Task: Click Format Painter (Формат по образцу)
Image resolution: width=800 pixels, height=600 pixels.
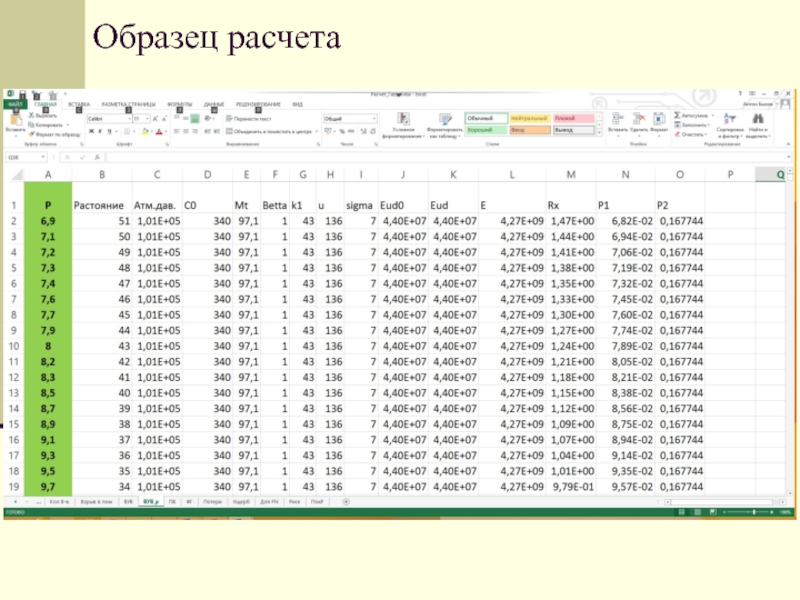Action: (x=55, y=134)
